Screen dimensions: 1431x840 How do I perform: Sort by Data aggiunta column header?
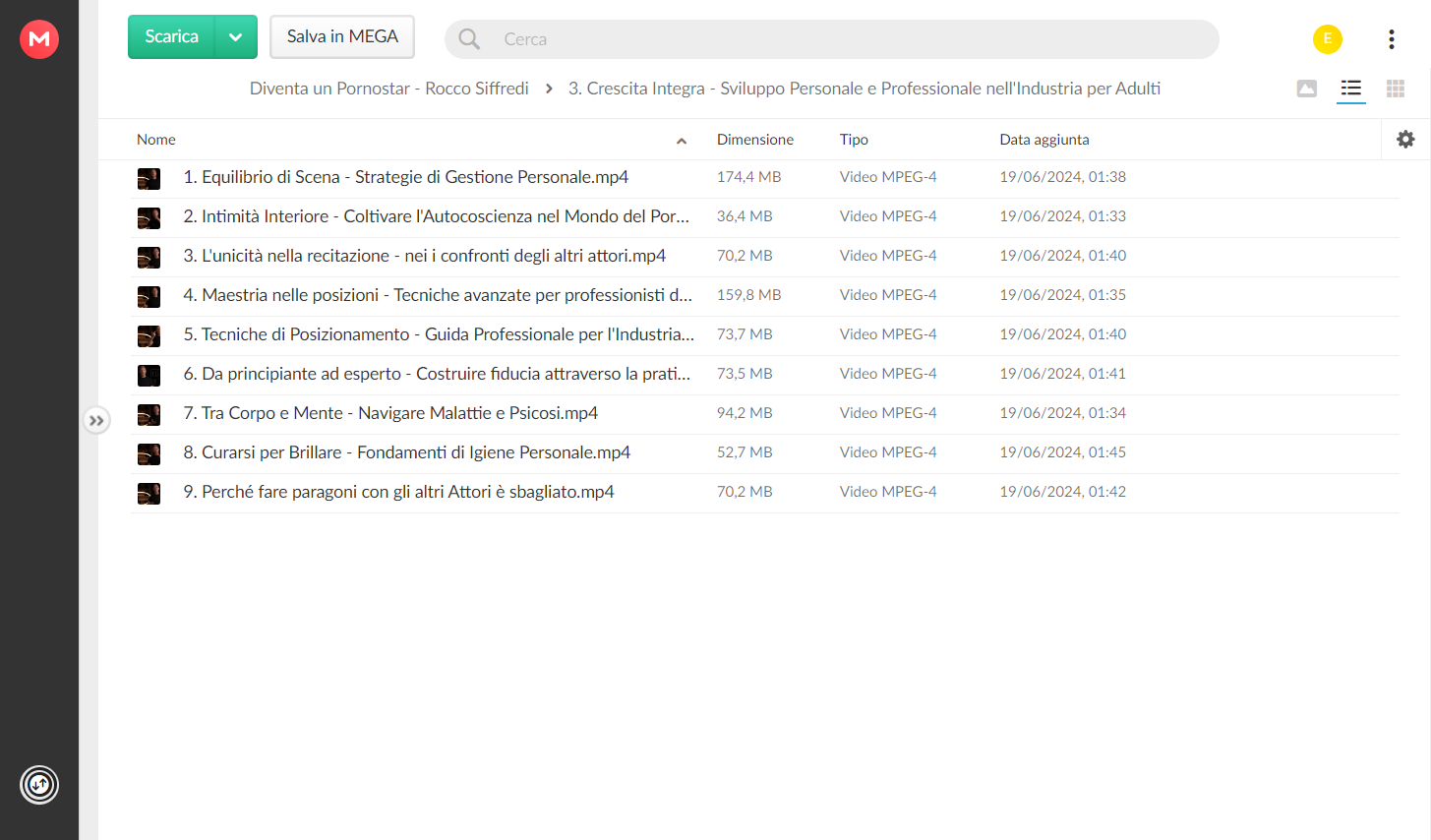1044,140
